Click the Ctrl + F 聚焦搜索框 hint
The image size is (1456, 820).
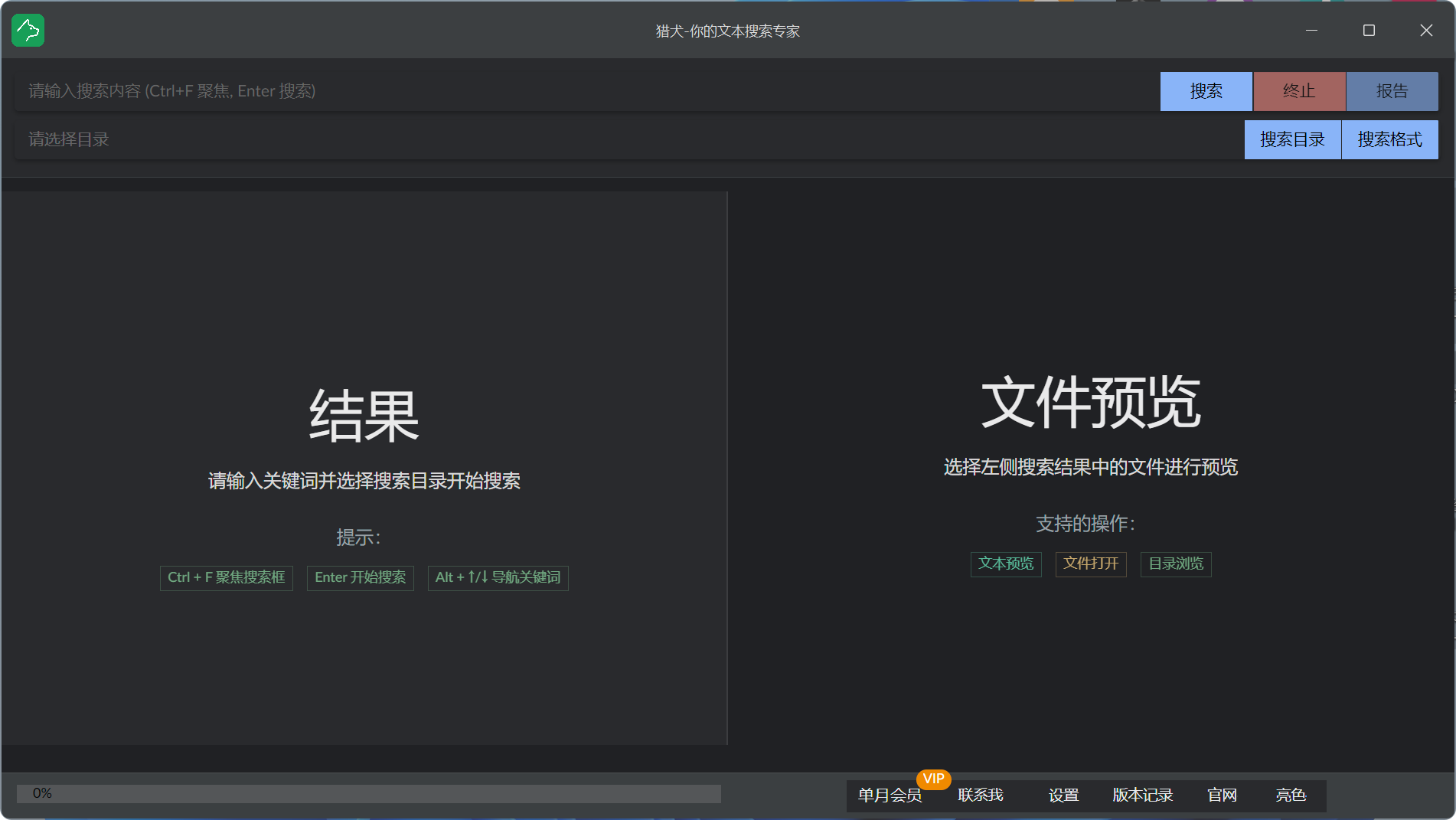pyautogui.click(x=226, y=578)
